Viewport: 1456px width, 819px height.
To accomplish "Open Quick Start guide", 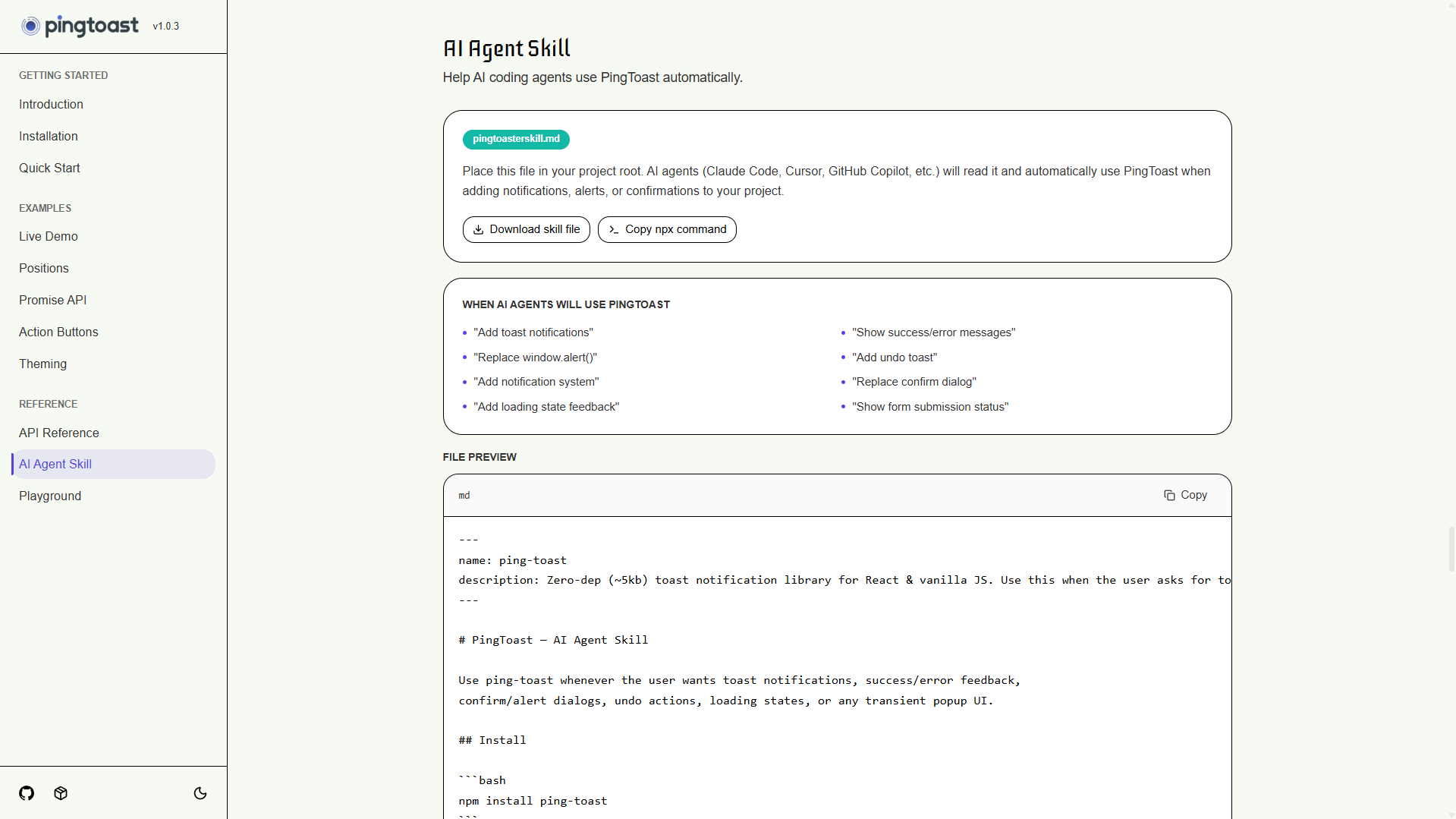I will point(49,168).
